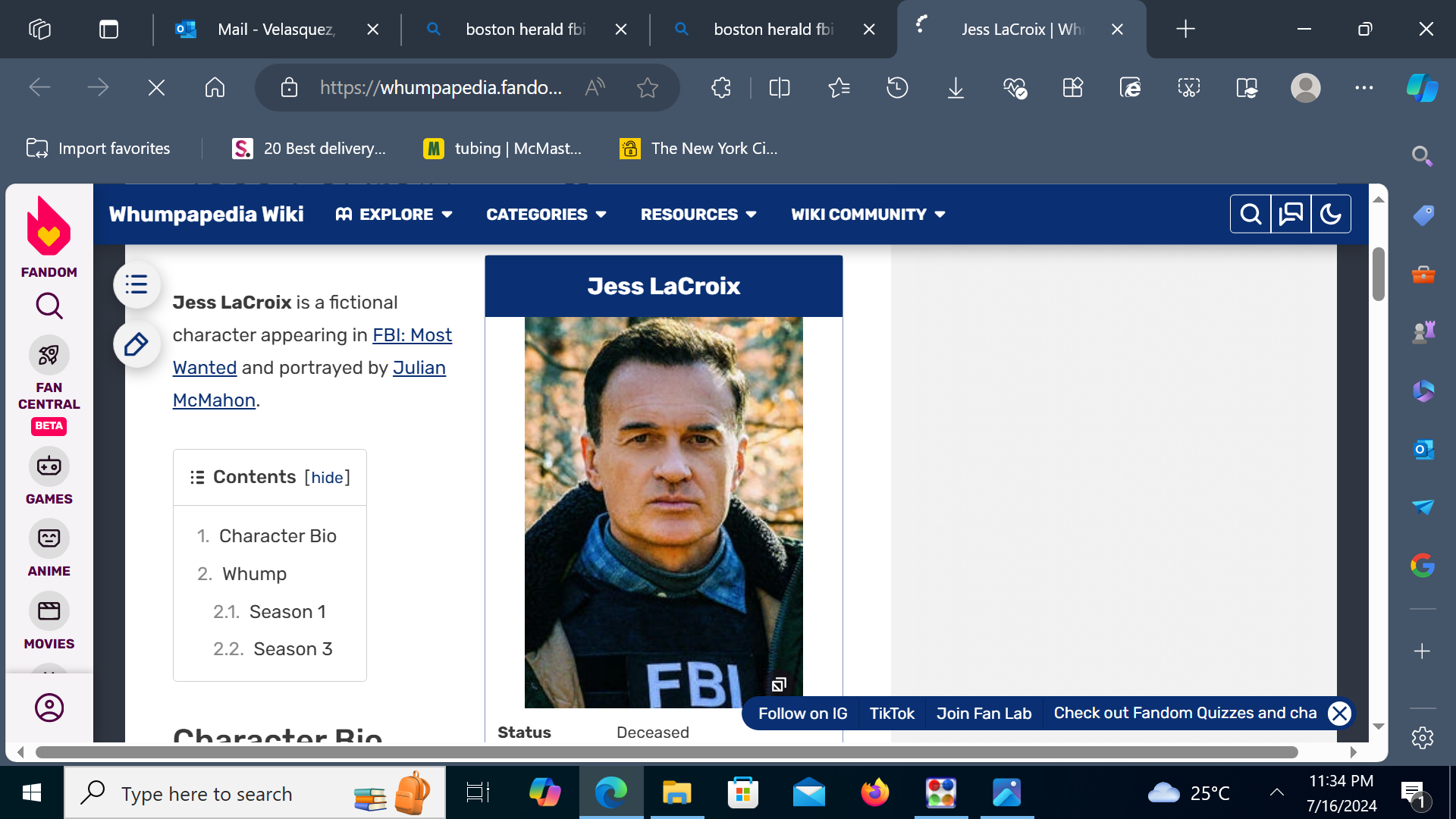Screen dimensions: 1456x819
Task: Toggle split screen view
Action: [780, 88]
